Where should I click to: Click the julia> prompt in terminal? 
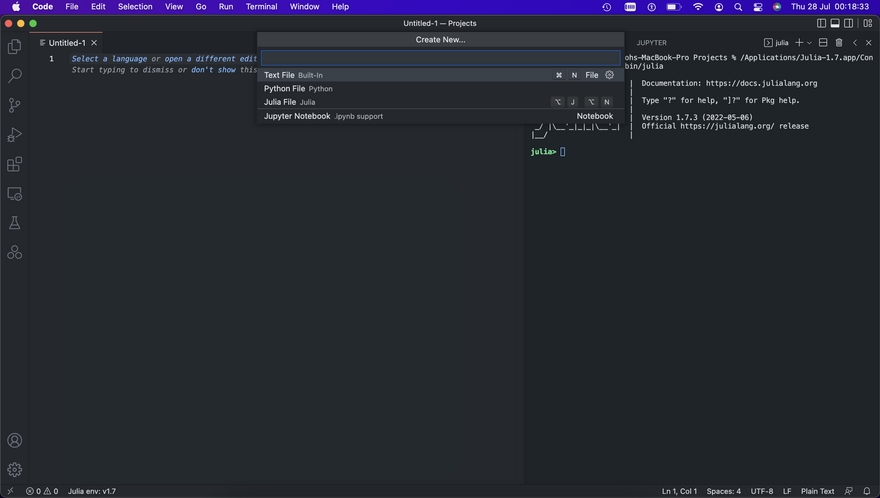543,152
